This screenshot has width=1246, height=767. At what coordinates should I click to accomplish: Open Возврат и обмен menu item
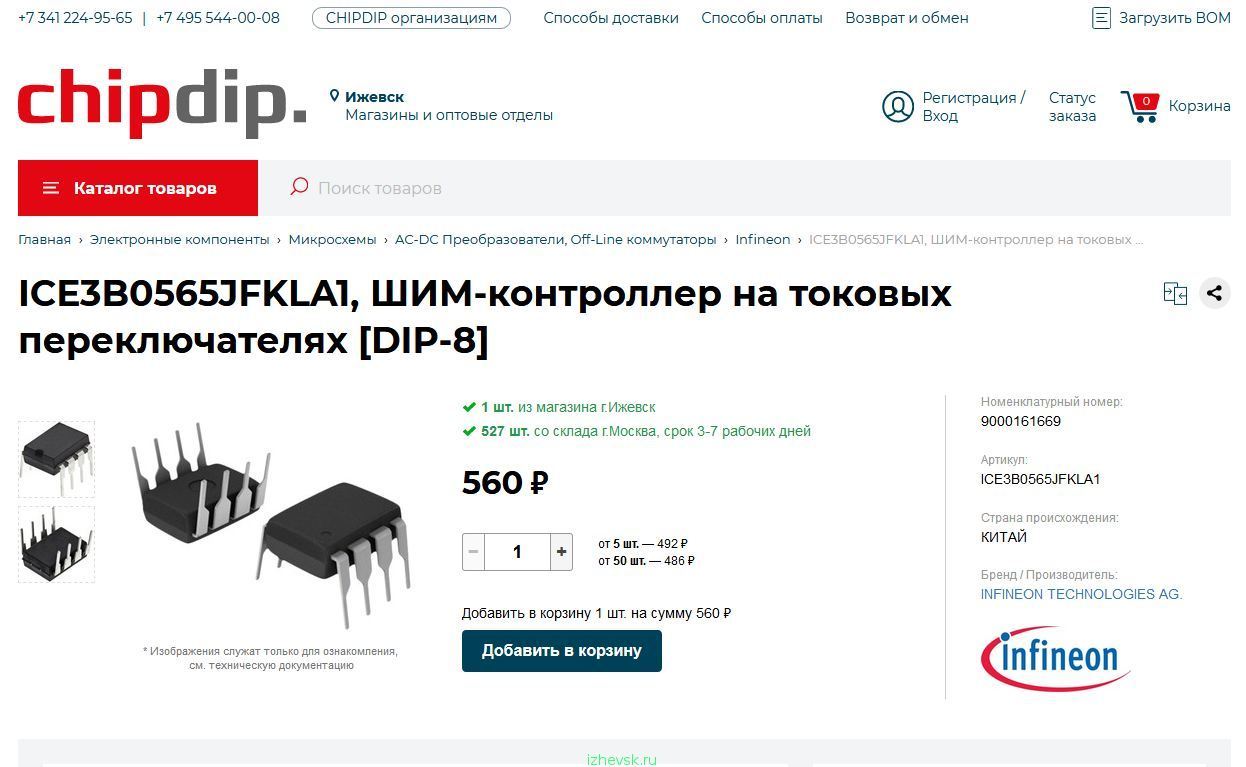(x=907, y=18)
